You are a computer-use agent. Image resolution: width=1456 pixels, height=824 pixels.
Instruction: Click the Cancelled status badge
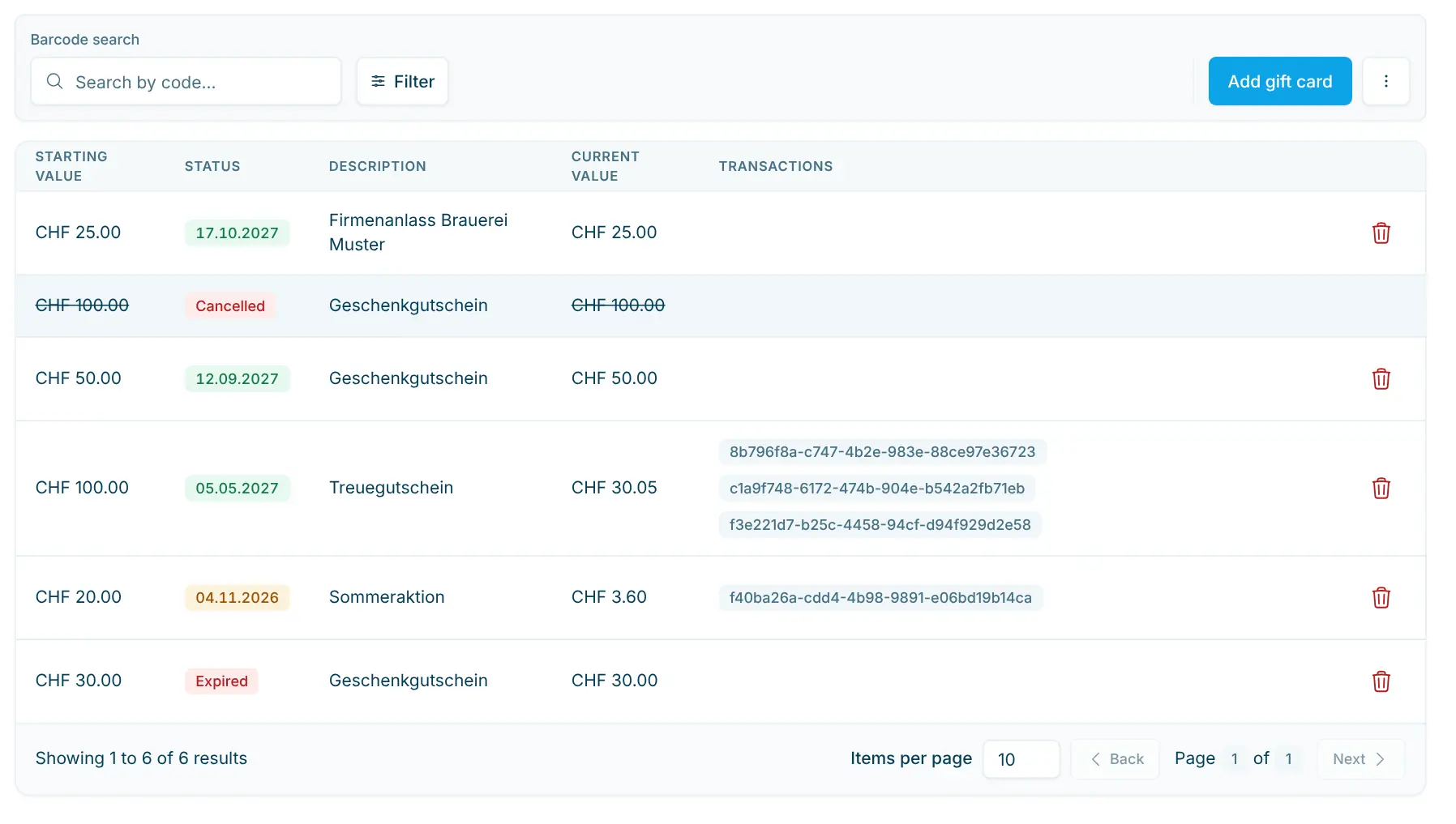pyautogui.click(x=230, y=306)
